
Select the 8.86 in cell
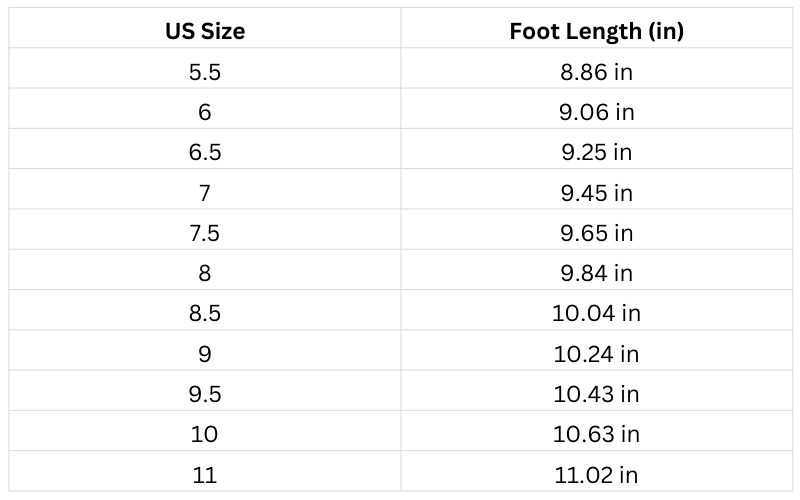point(596,72)
